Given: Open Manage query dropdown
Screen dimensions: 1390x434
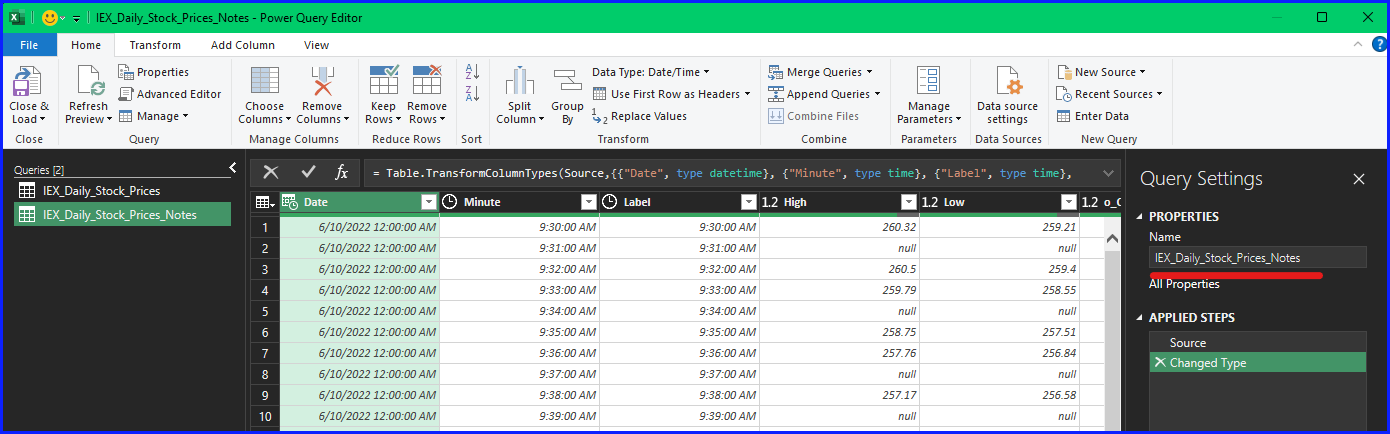Looking at the screenshot, I should tap(153, 116).
